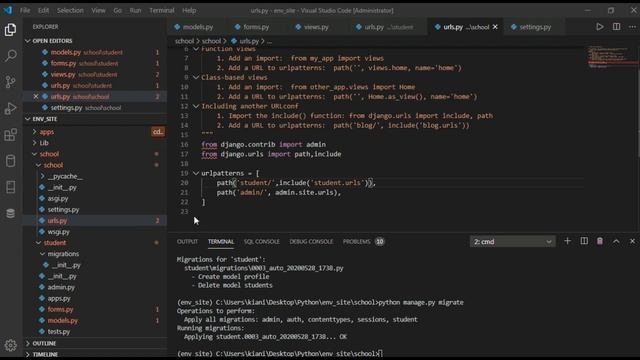Viewport: 640px width, 360px height.
Task: Fold the urlpatterns block at line 19
Action: 196,173
